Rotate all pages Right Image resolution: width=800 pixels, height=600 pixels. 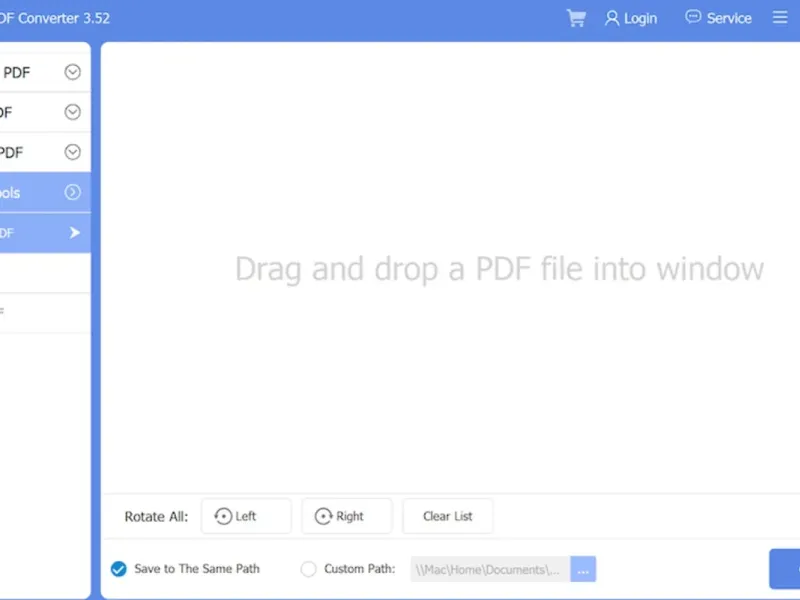click(347, 516)
